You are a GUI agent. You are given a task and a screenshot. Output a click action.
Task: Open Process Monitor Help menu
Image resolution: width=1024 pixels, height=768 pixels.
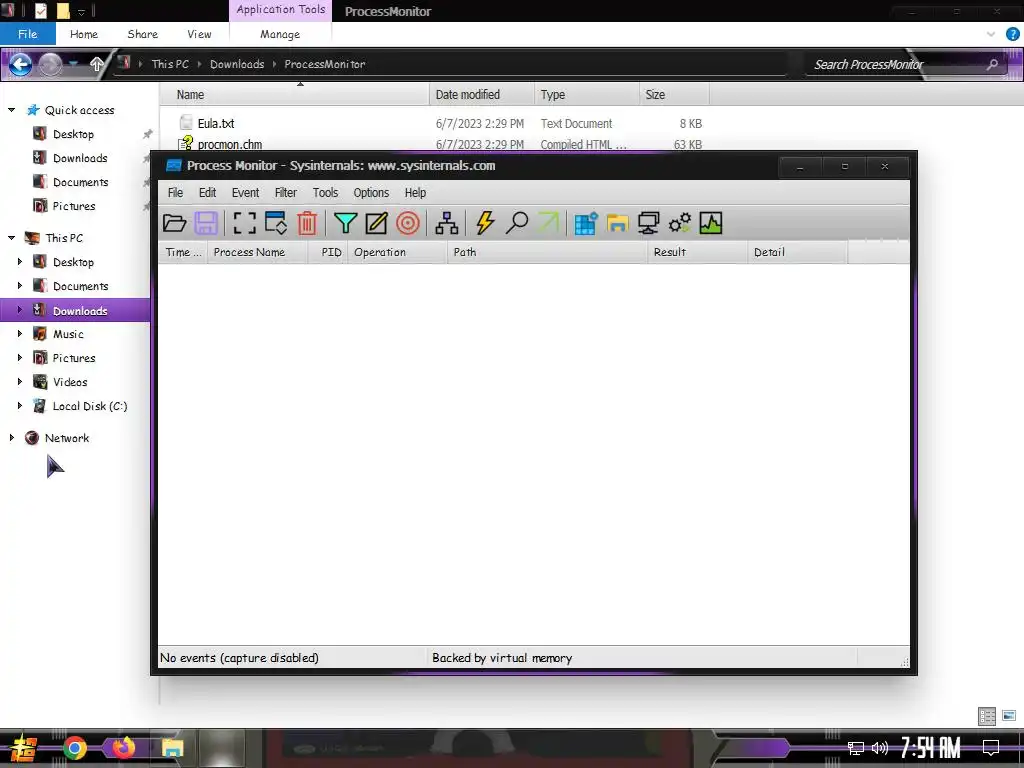click(x=415, y=193)
